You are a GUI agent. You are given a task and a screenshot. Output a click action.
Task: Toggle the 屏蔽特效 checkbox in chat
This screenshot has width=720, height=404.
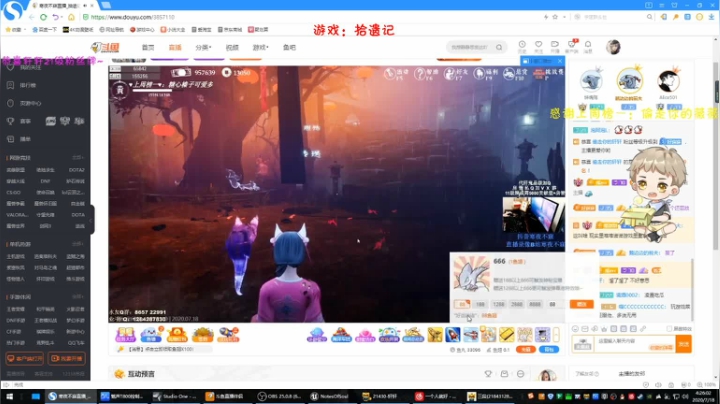(x=669, y=329)
